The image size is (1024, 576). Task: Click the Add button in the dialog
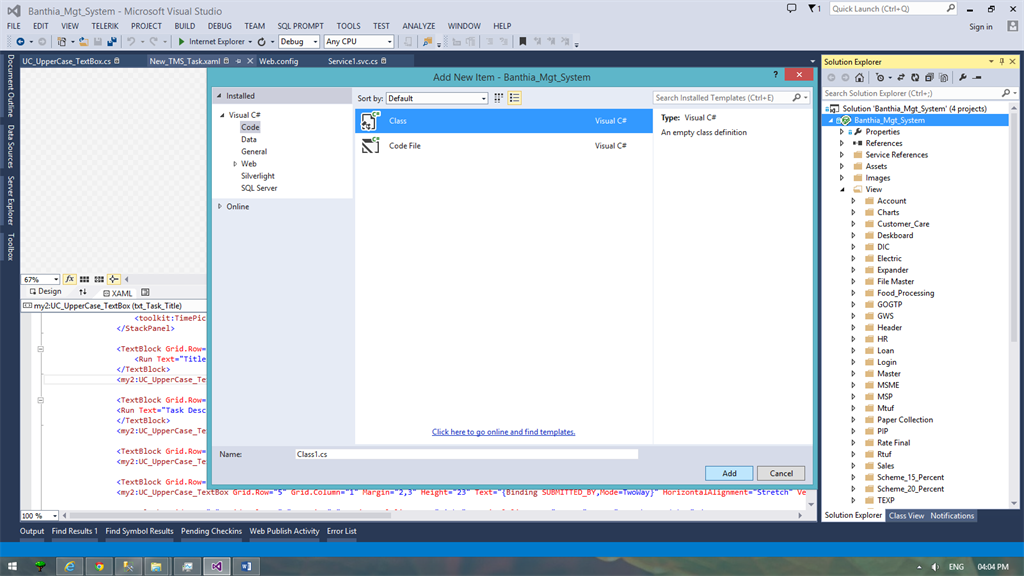pos(729,472)
